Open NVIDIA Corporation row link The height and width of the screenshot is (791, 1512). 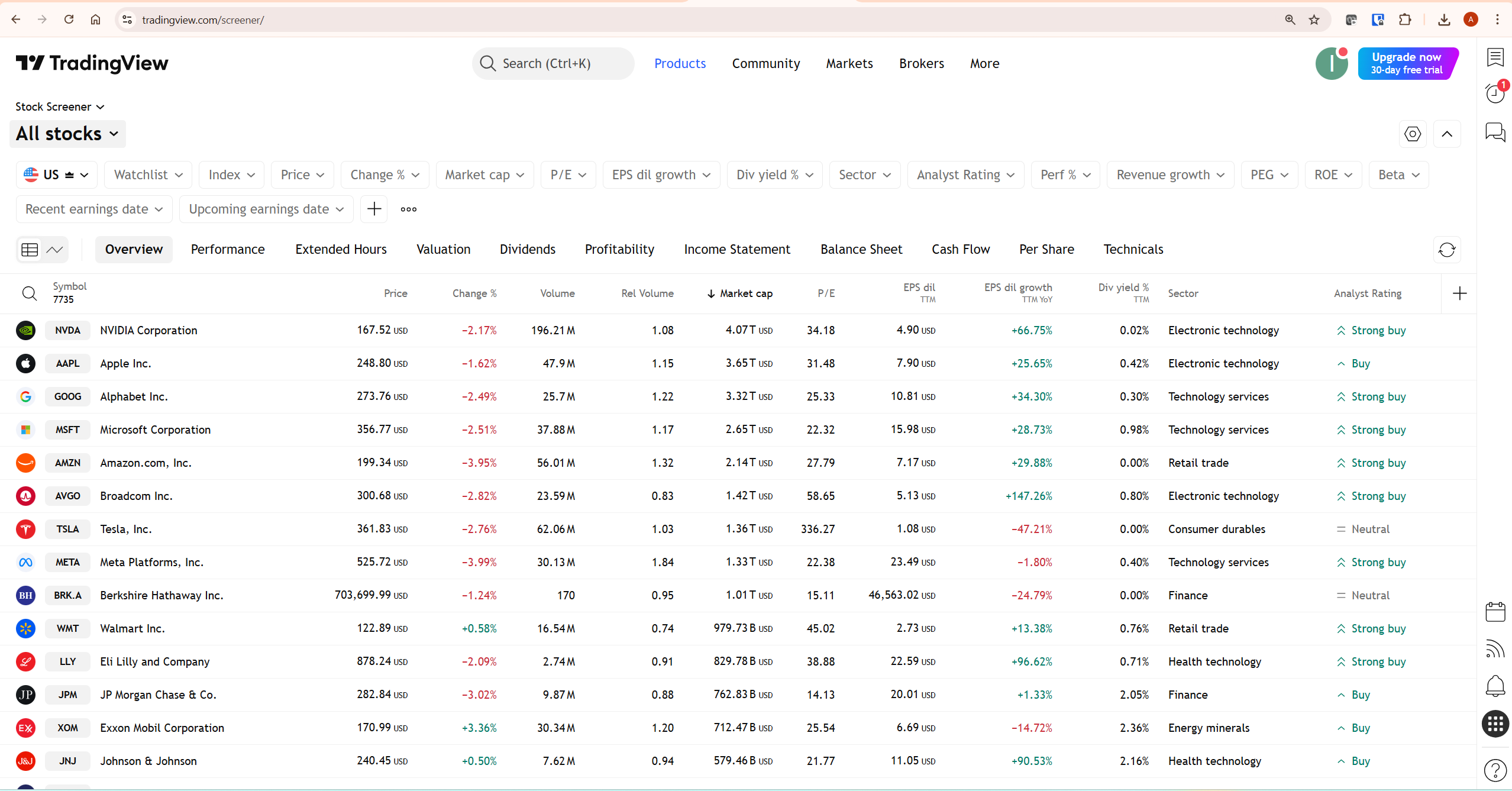click(148, 330)
